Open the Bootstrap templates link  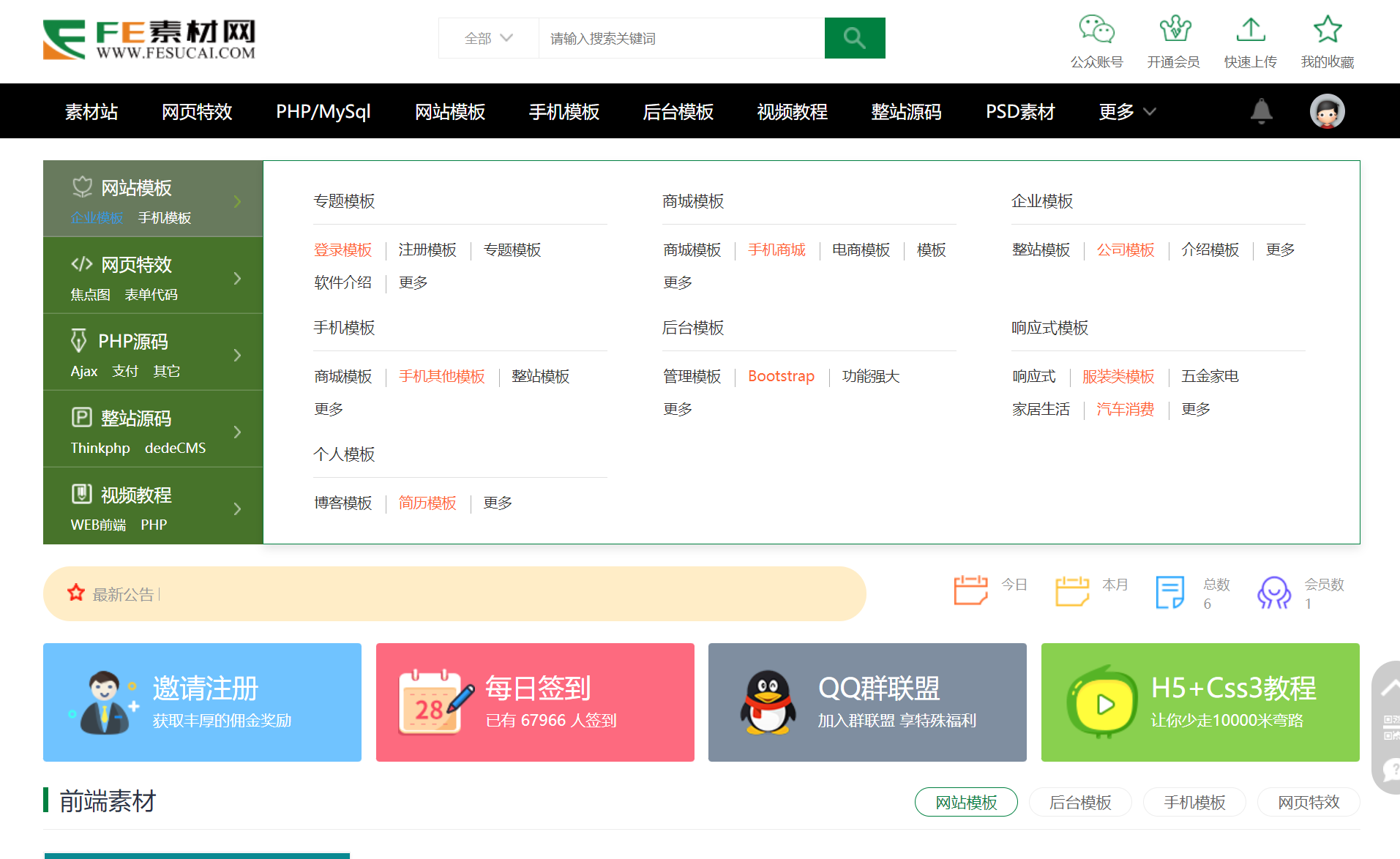780,376
